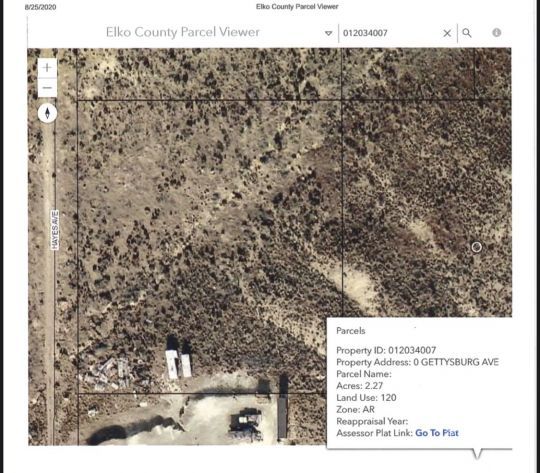Click into the parcel search field

pyautogui.click(x=389, y=33)
